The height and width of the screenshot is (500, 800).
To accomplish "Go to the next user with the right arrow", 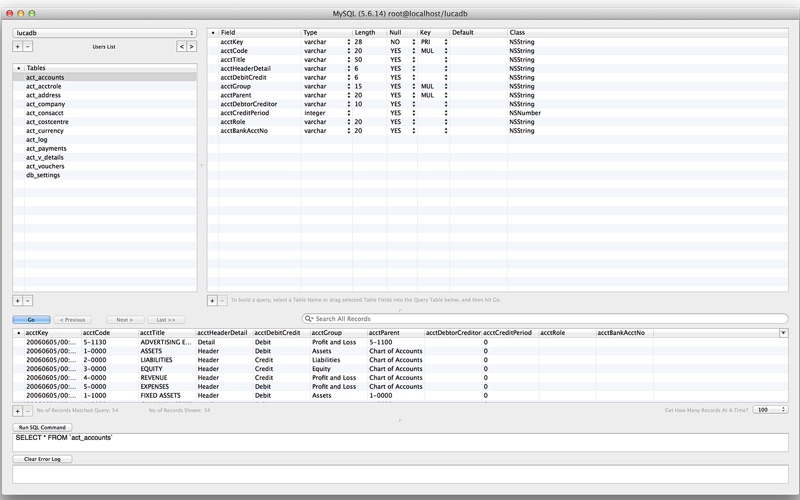I will pyautogui.click(x=191, y=46).
